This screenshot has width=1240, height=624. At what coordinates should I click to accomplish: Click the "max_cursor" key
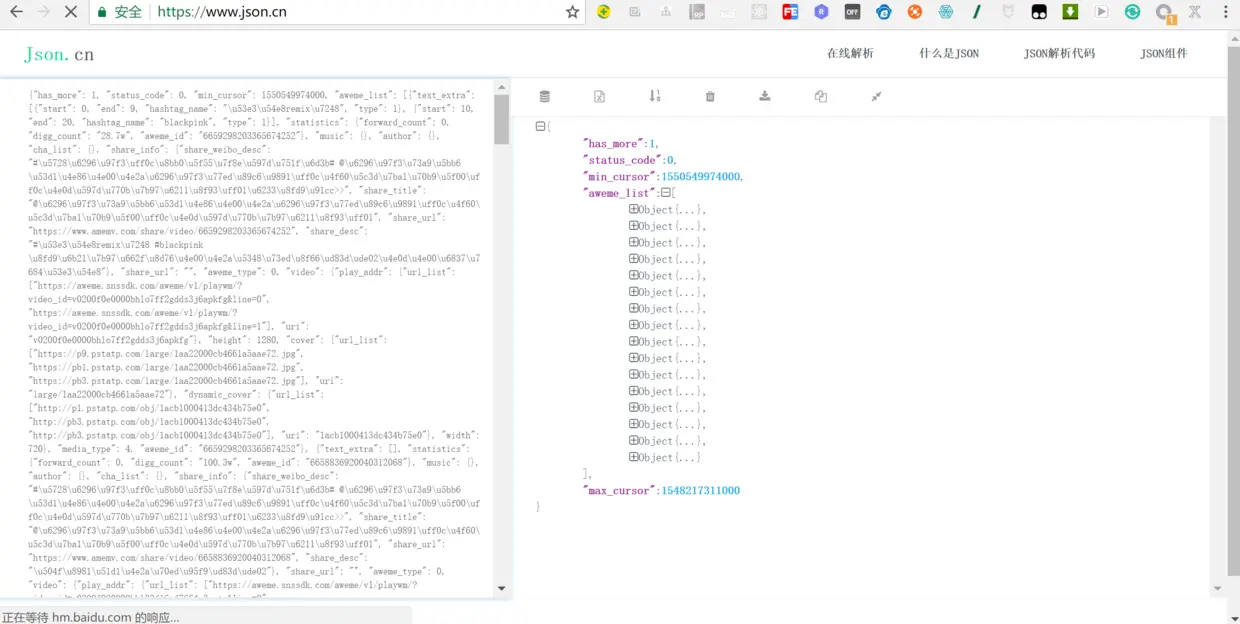(x=620, y=491)
